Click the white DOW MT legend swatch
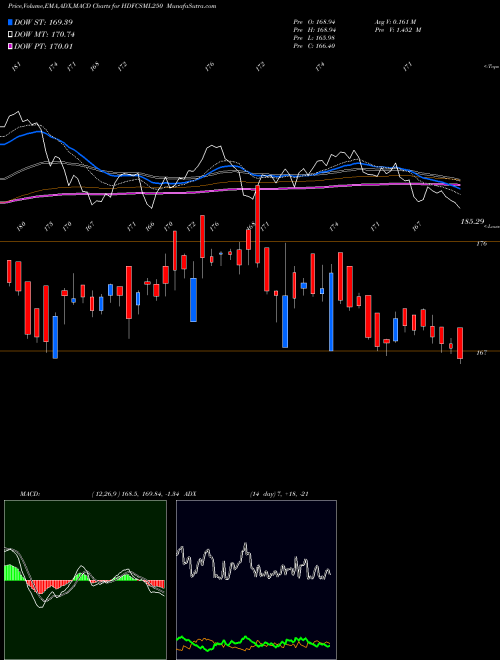Viewport: 500px width, 660px height. [11, 35]
